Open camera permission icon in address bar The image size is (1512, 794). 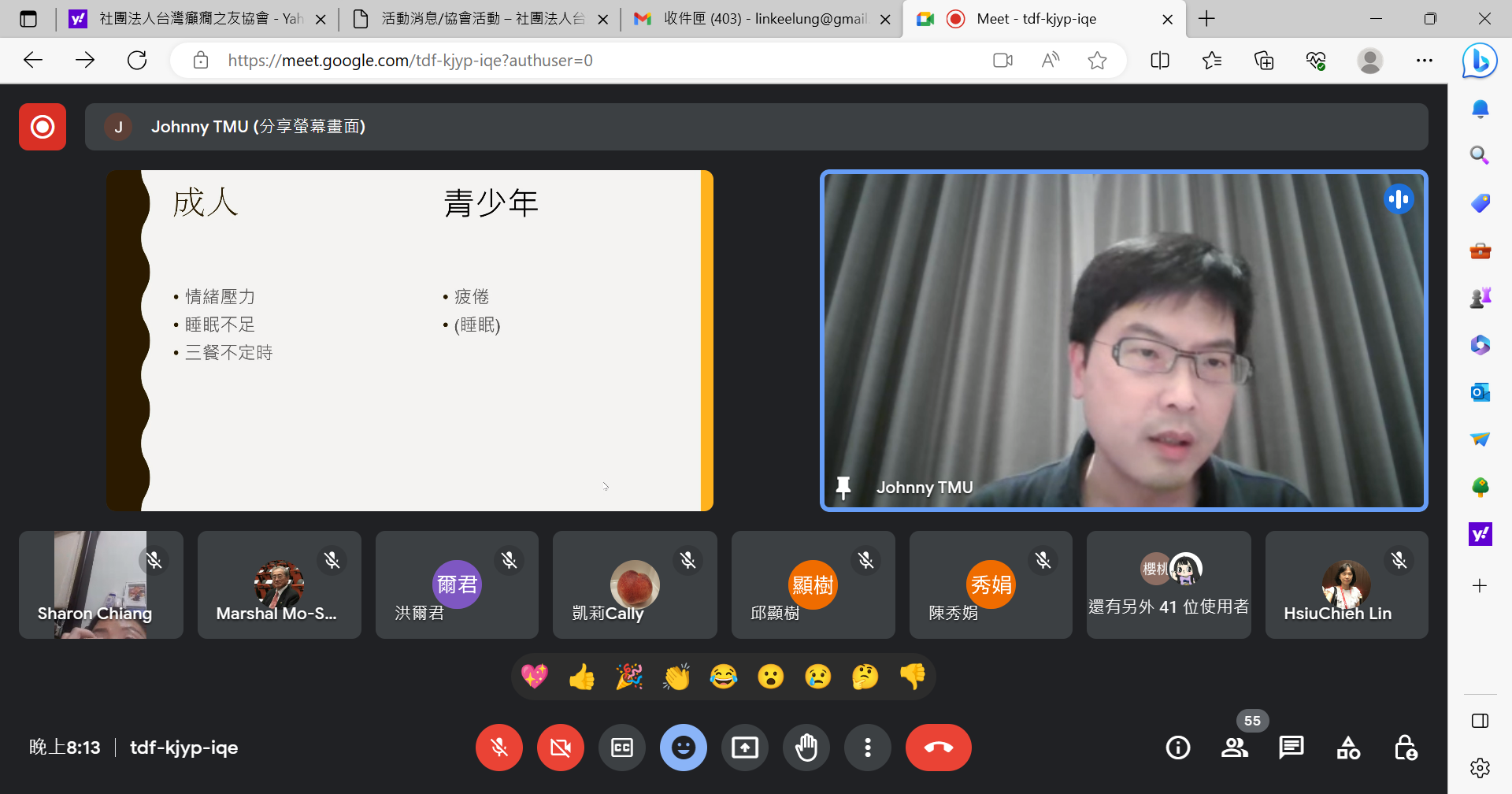coord(1002,60)
